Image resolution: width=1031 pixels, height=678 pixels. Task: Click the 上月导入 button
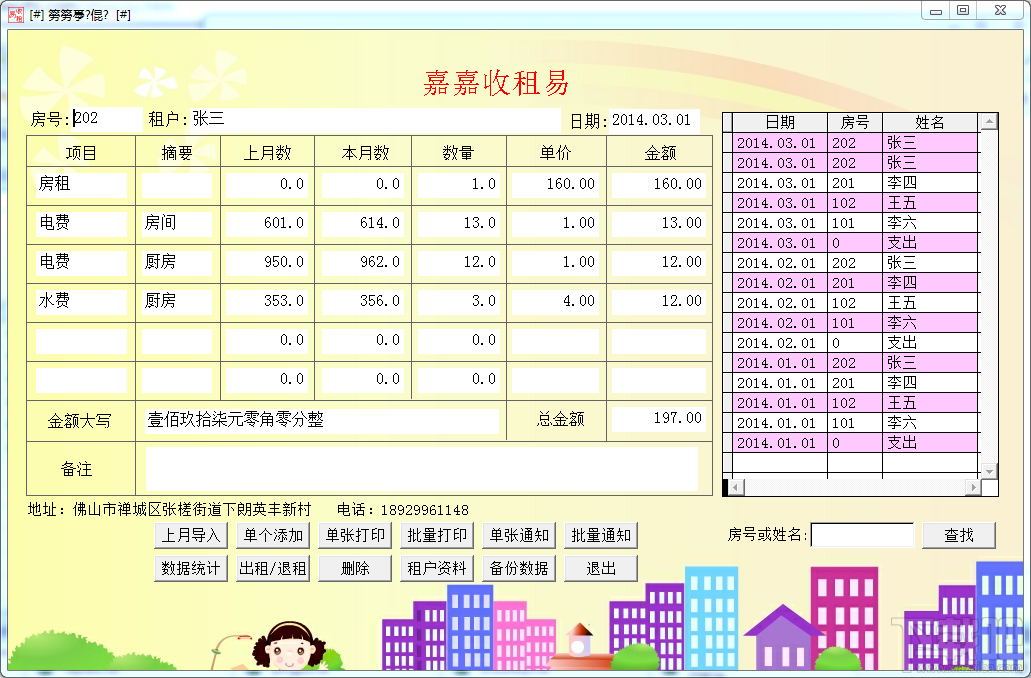tap(191, 535)
